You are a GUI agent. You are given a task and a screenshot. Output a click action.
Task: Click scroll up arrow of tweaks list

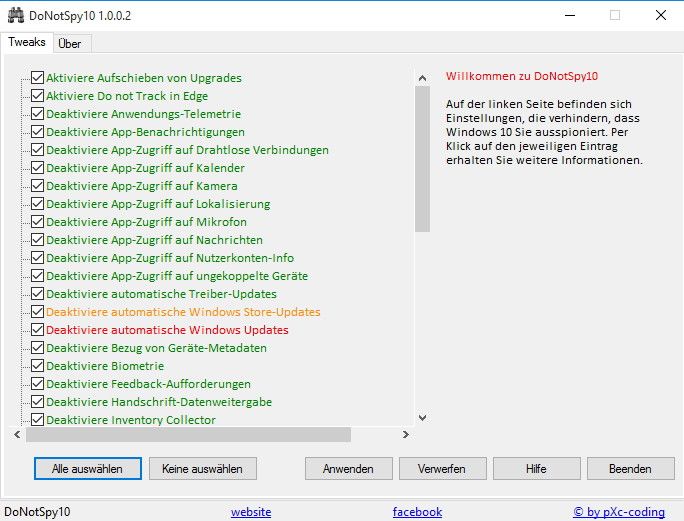422,78
